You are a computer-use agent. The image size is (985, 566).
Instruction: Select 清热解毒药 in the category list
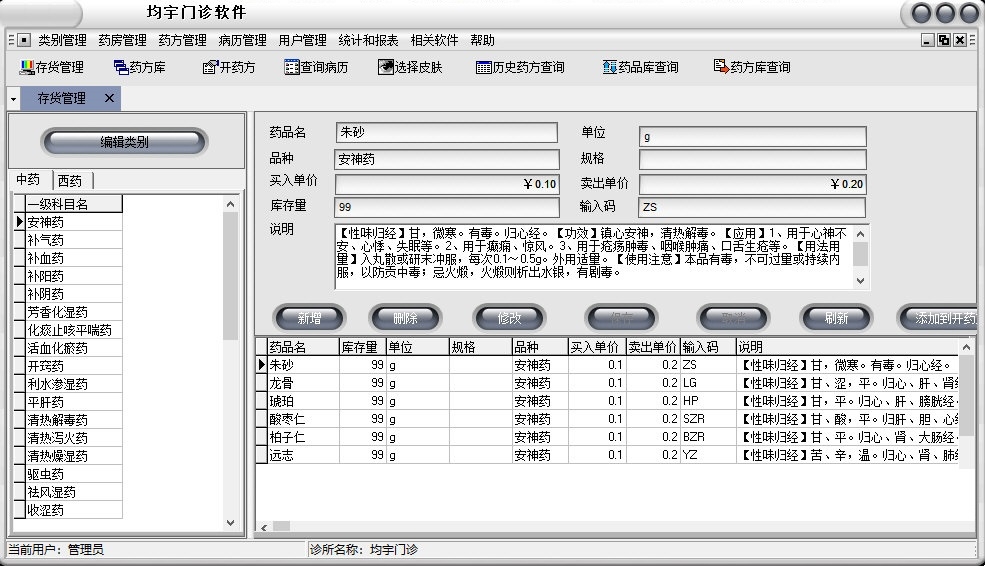pos(58,420)
